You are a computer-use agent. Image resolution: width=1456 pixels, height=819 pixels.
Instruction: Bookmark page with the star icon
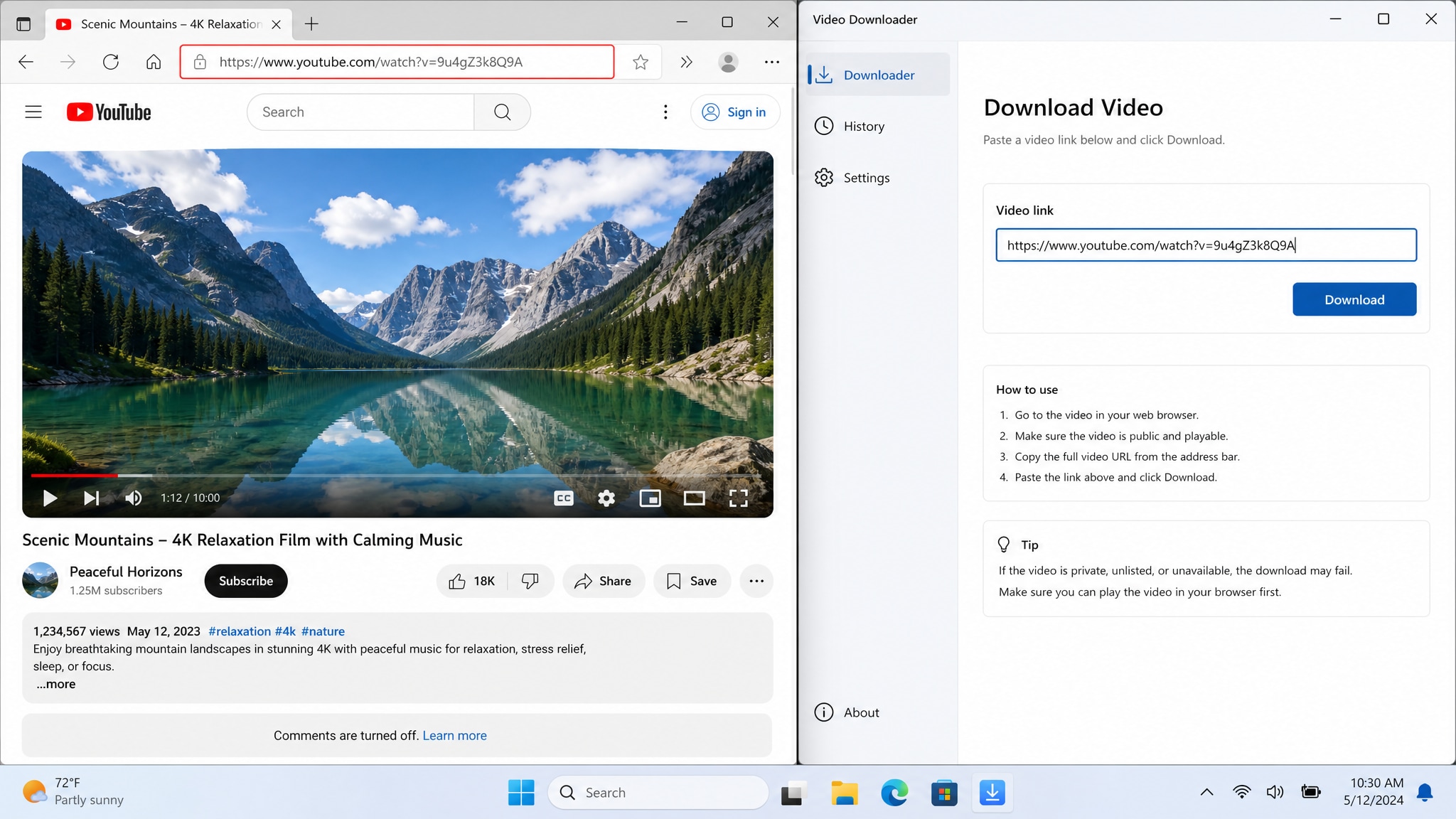[641, 62]
